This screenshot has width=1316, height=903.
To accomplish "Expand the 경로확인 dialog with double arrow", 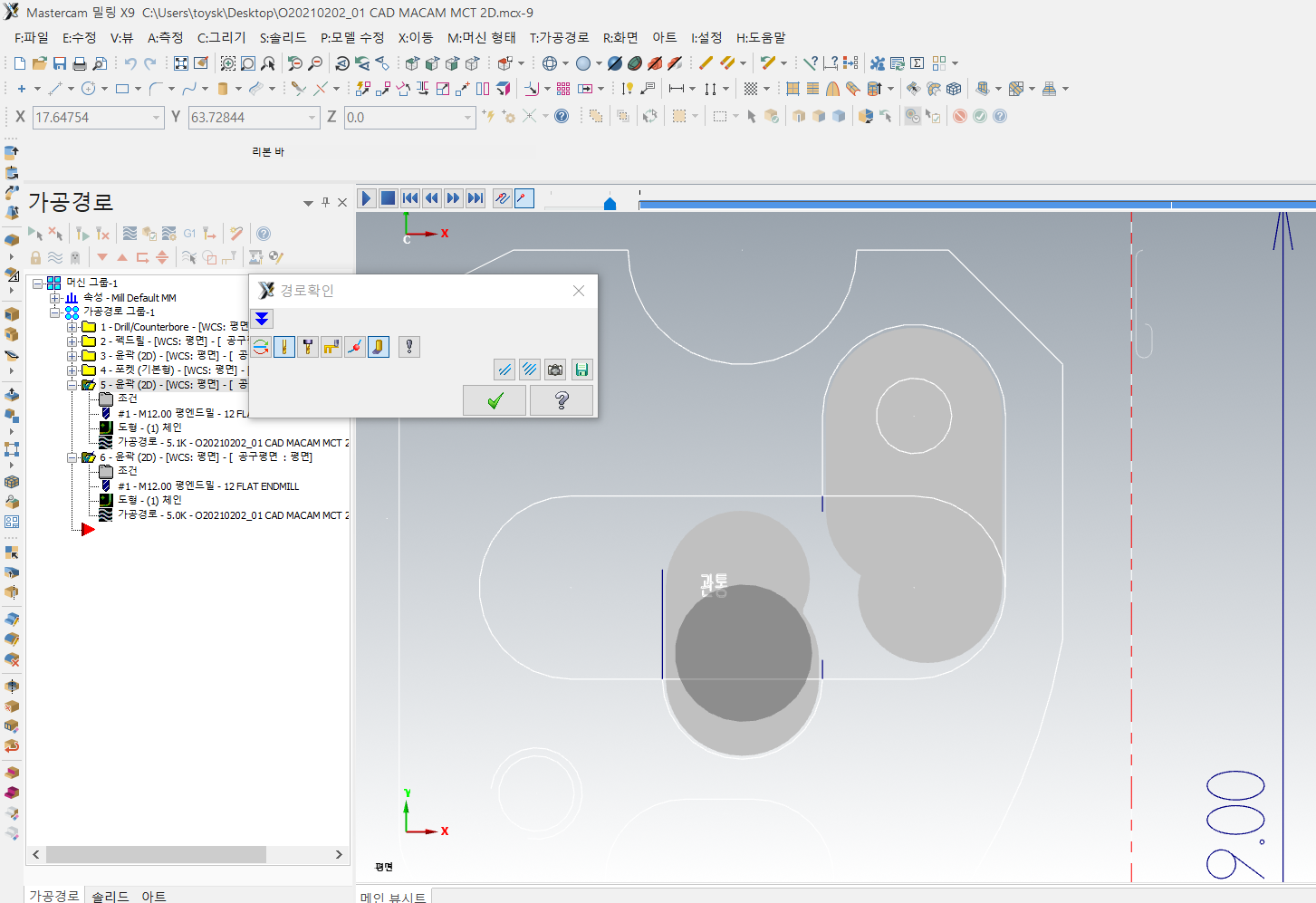I will pos(262,319).
